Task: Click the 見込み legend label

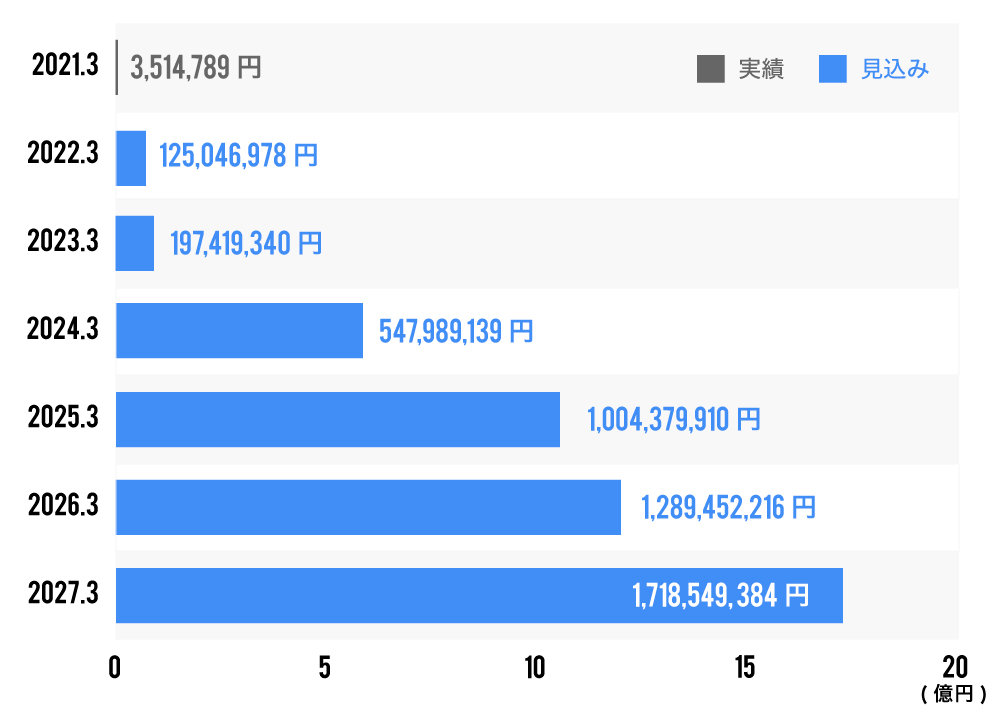Action: coord(895,69)
